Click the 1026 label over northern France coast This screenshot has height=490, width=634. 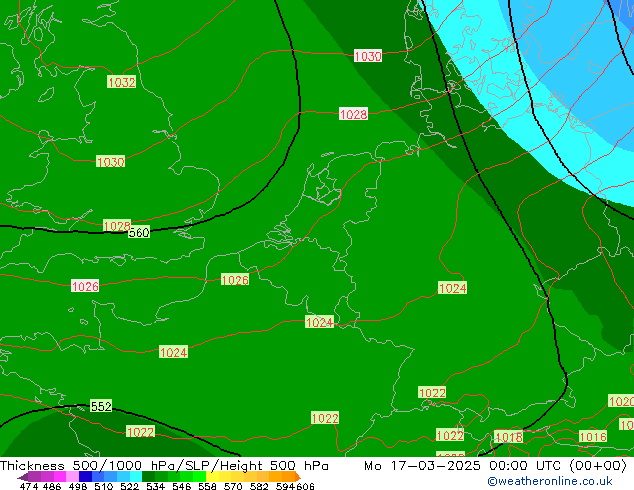(235, 279)
